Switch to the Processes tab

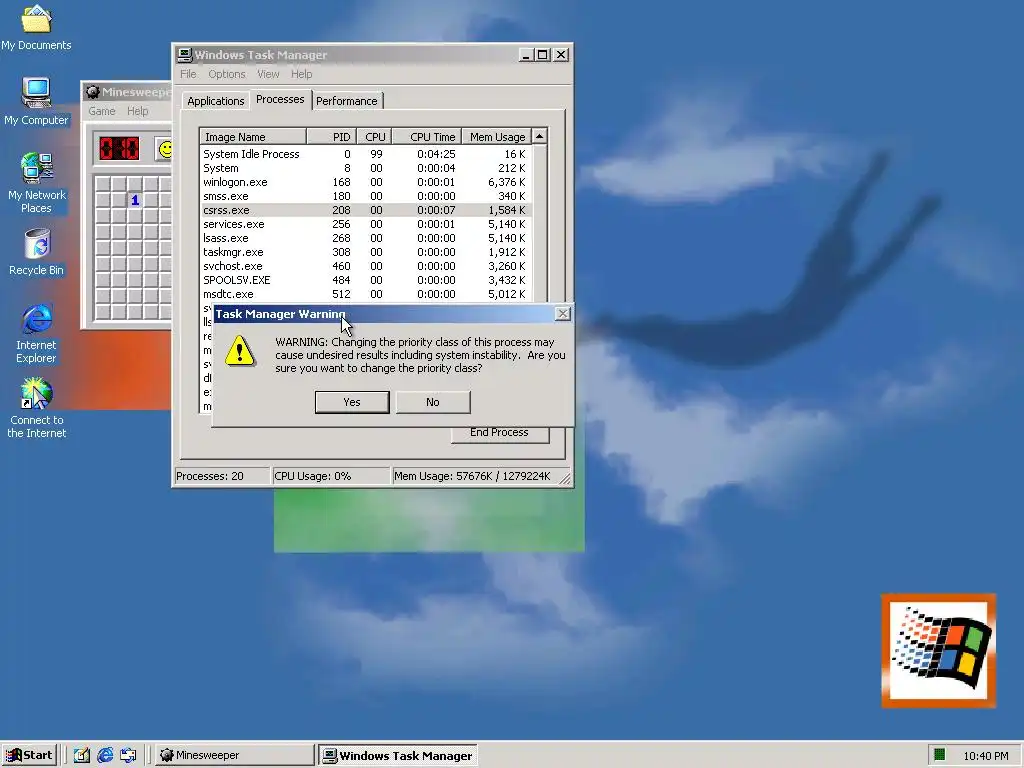click(x=280, y=99)
